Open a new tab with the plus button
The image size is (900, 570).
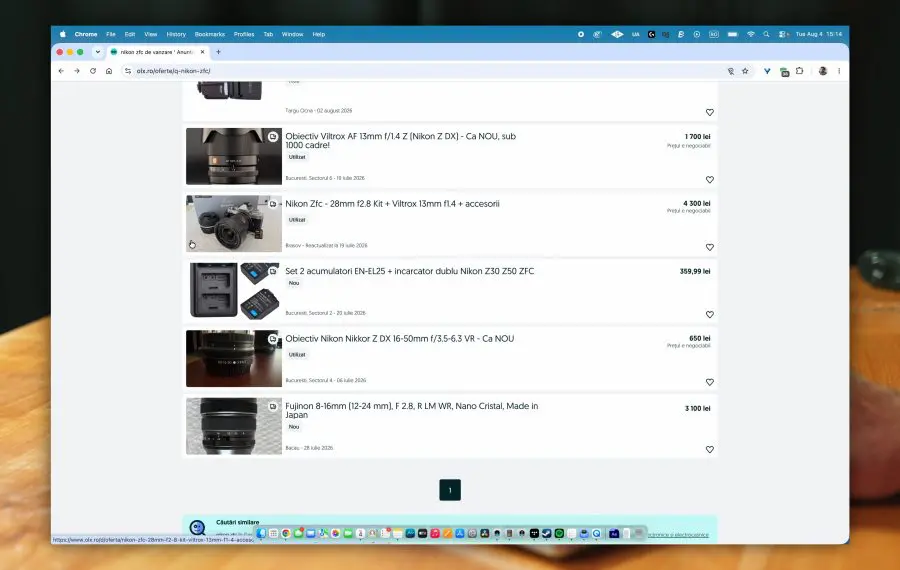218,52
